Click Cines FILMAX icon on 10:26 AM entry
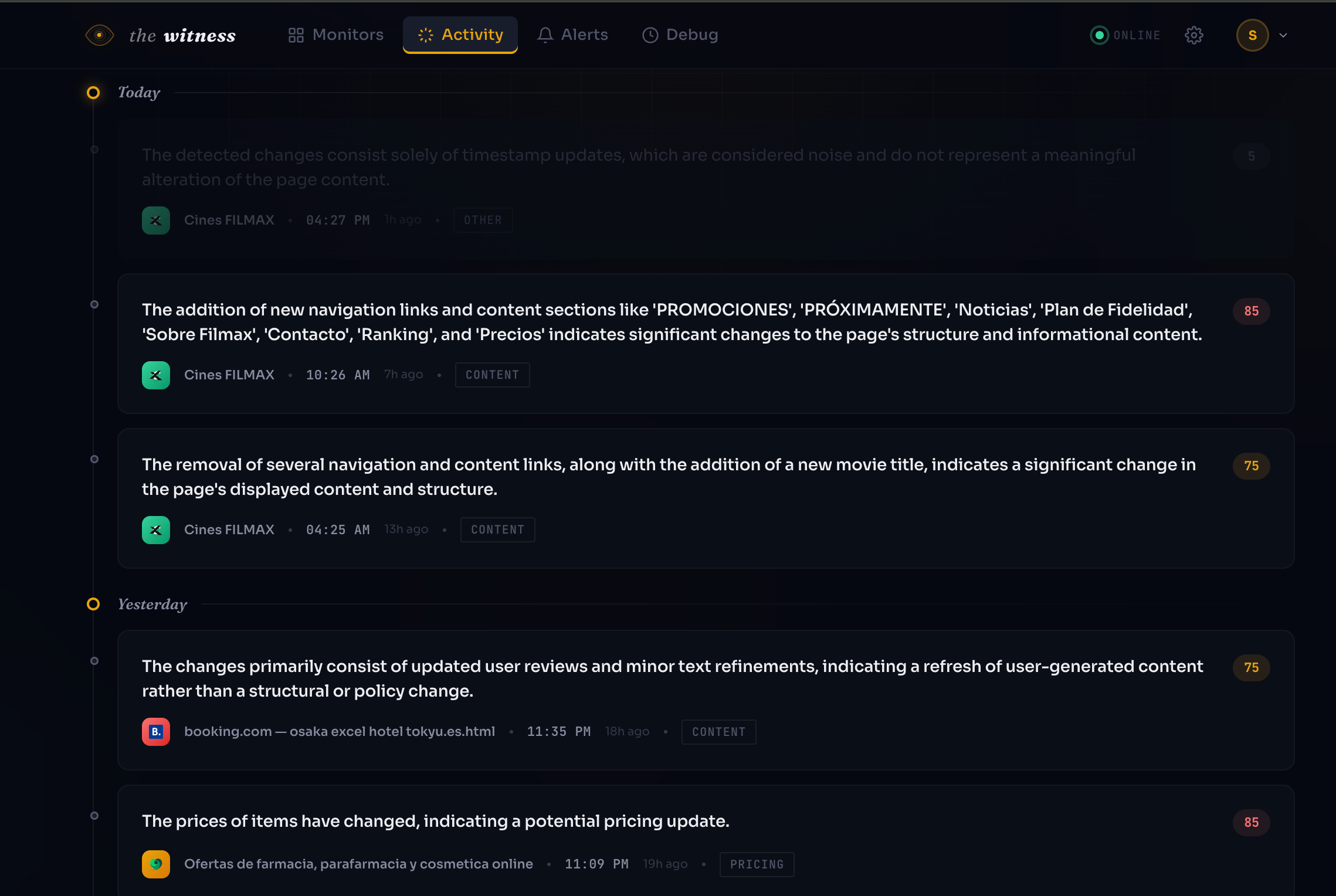 point(156,375)
